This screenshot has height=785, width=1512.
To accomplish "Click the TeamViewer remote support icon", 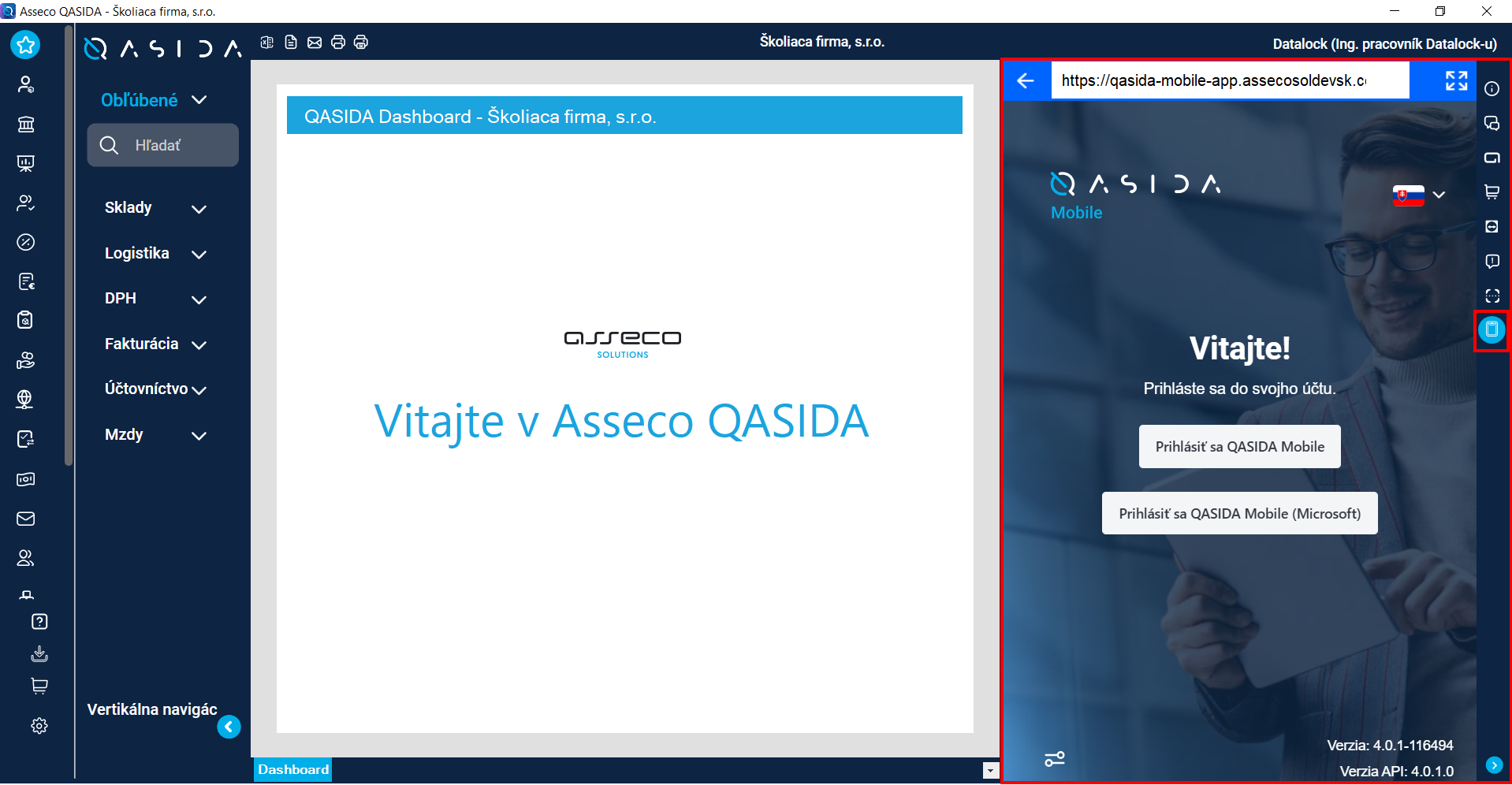I will pyautogui.click(x=1492, y=226).
